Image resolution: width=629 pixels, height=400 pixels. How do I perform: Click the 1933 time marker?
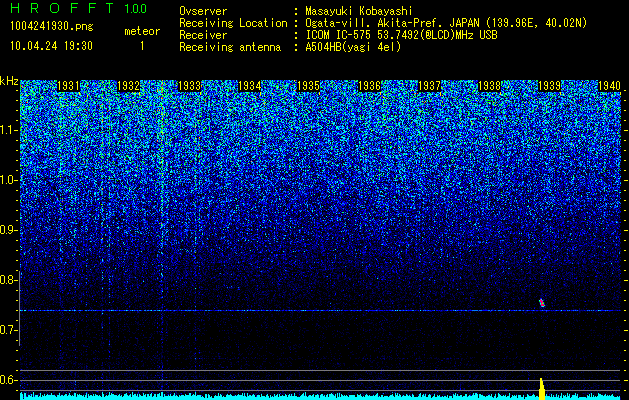(189, 86)
